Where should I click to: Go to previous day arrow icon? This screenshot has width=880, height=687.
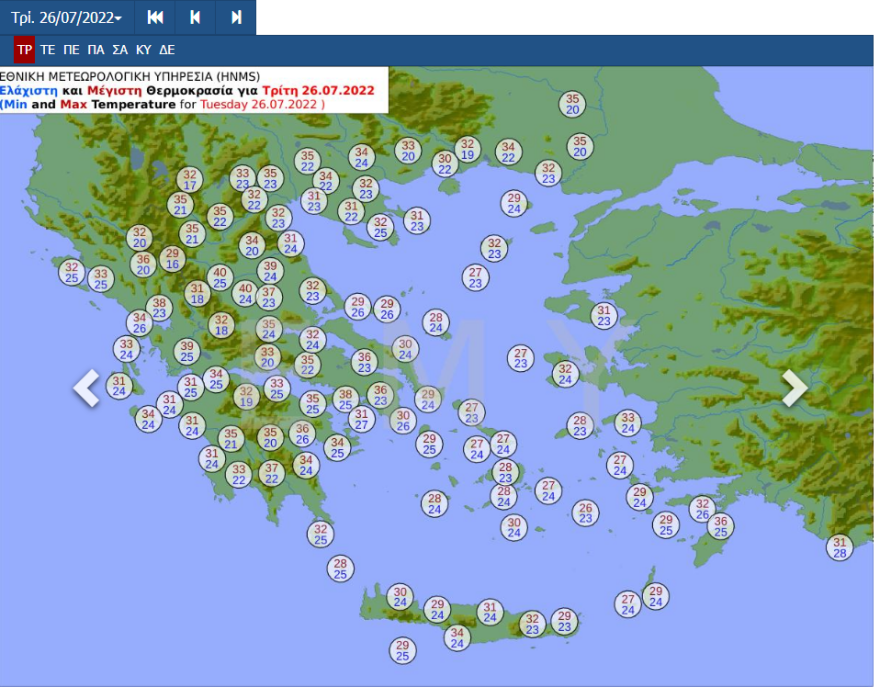point(195,18)
